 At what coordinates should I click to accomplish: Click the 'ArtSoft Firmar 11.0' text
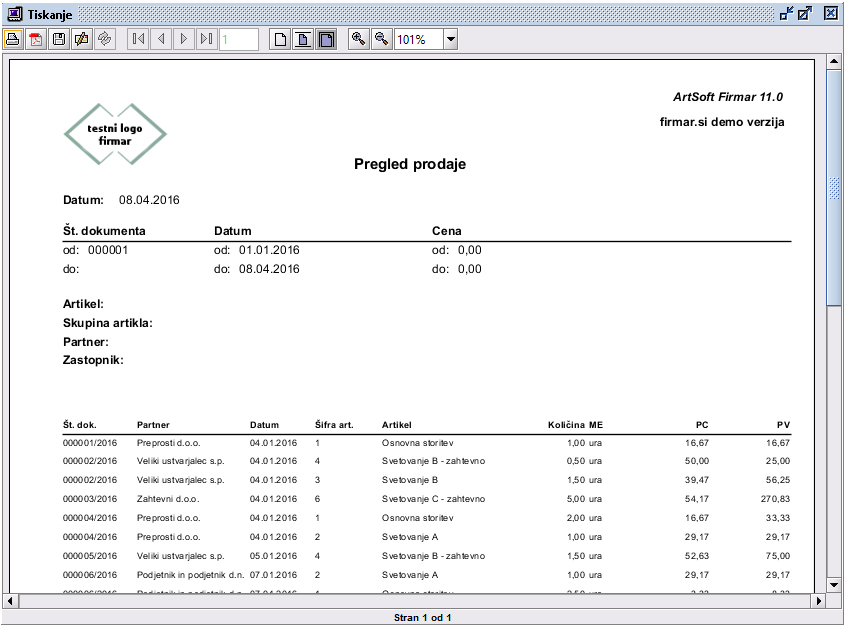pos(728,97)
